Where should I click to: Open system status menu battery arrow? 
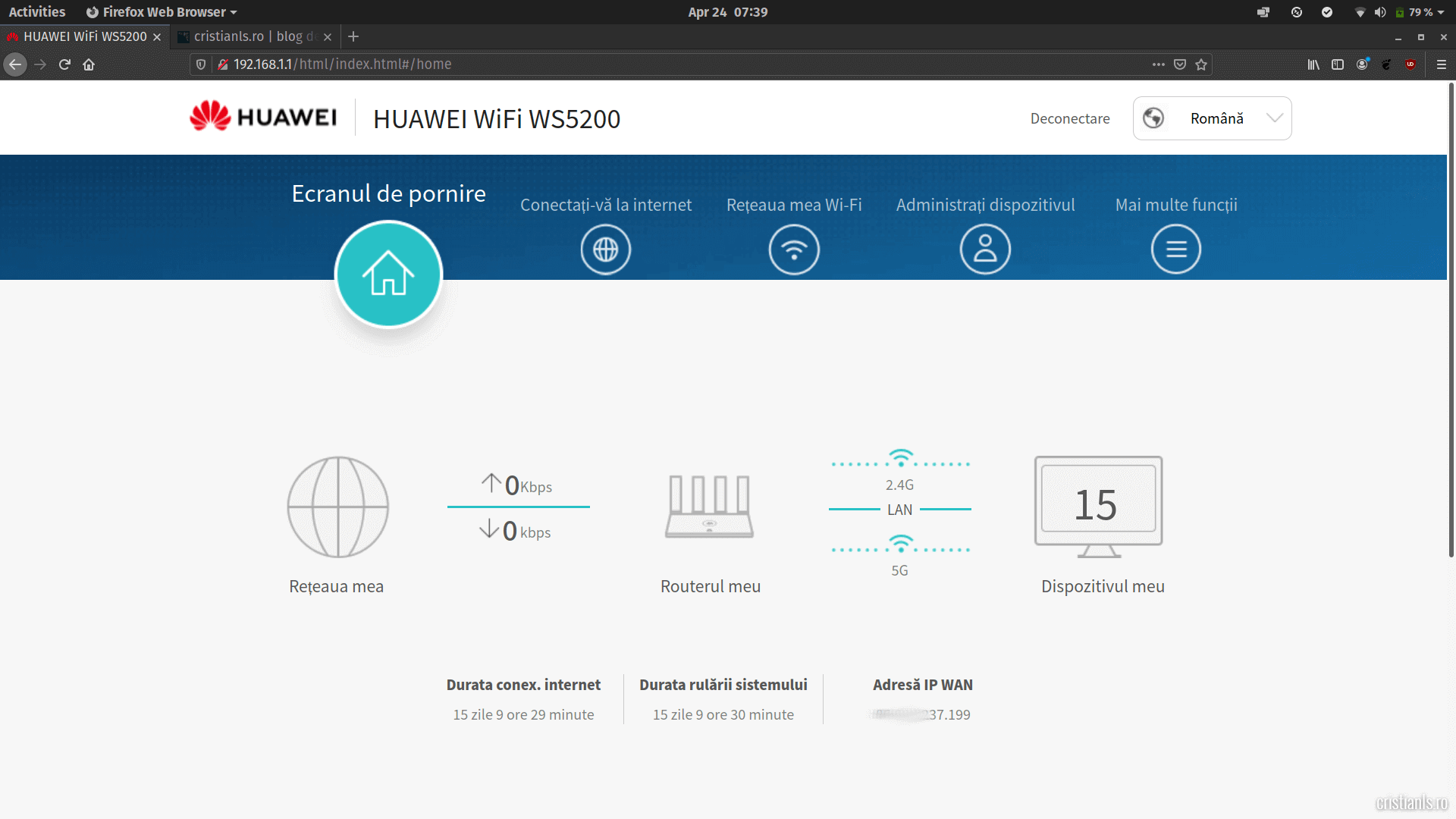1440,12
